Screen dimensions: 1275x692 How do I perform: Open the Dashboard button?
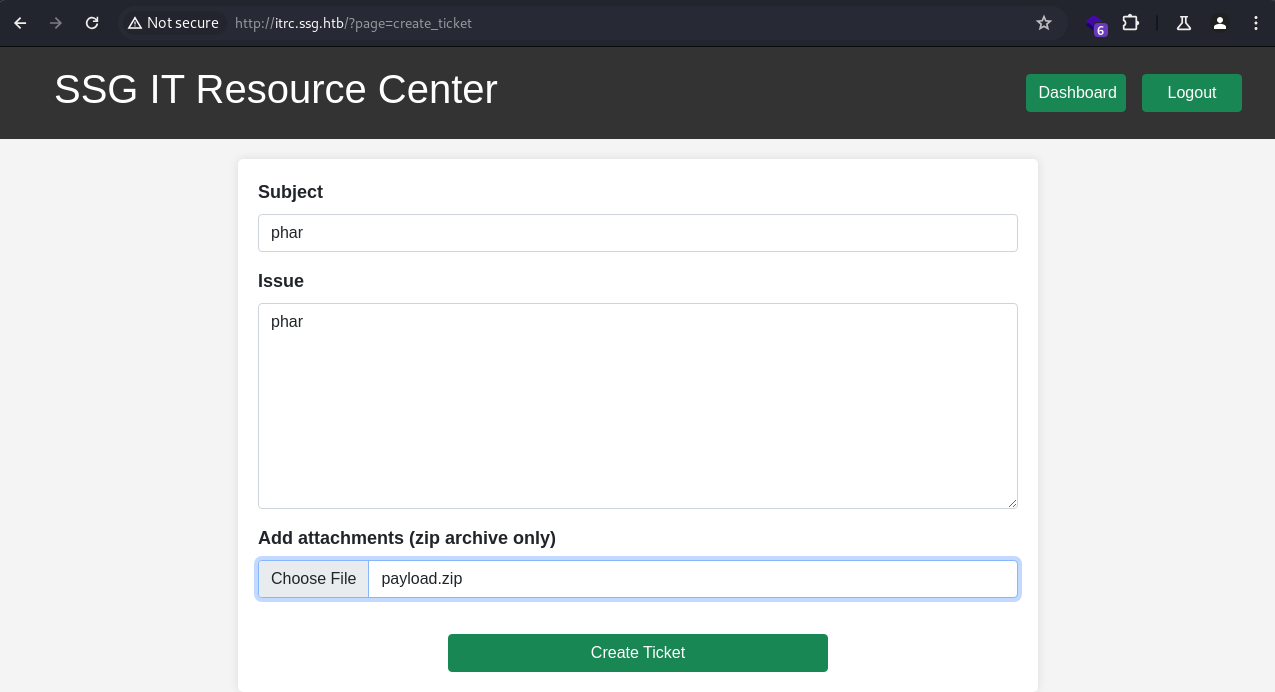1076,93
